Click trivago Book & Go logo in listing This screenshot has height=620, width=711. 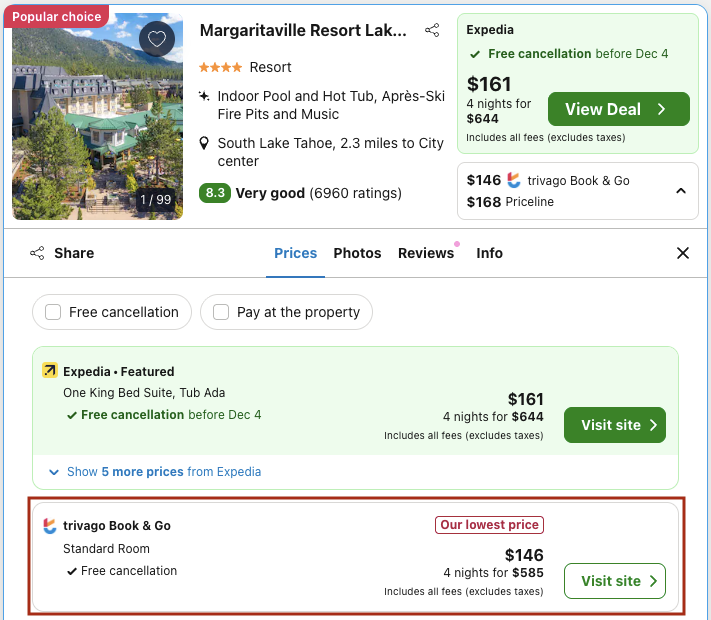pyautogui.click(x=50, y=526)
